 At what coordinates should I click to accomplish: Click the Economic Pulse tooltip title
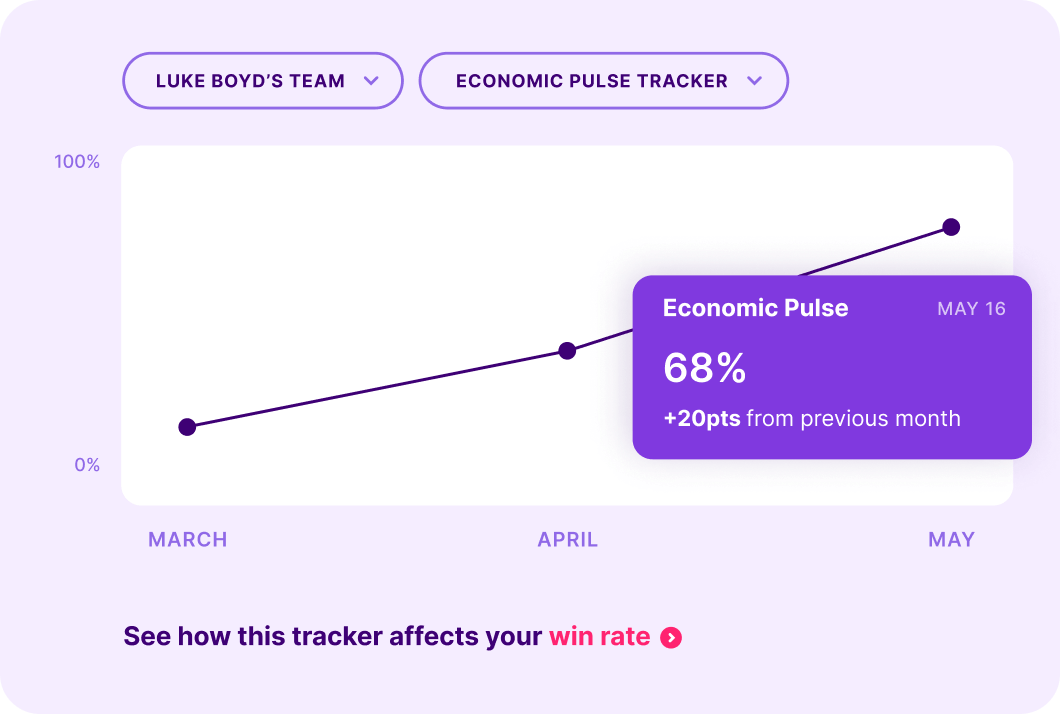(x=755, y=308)
